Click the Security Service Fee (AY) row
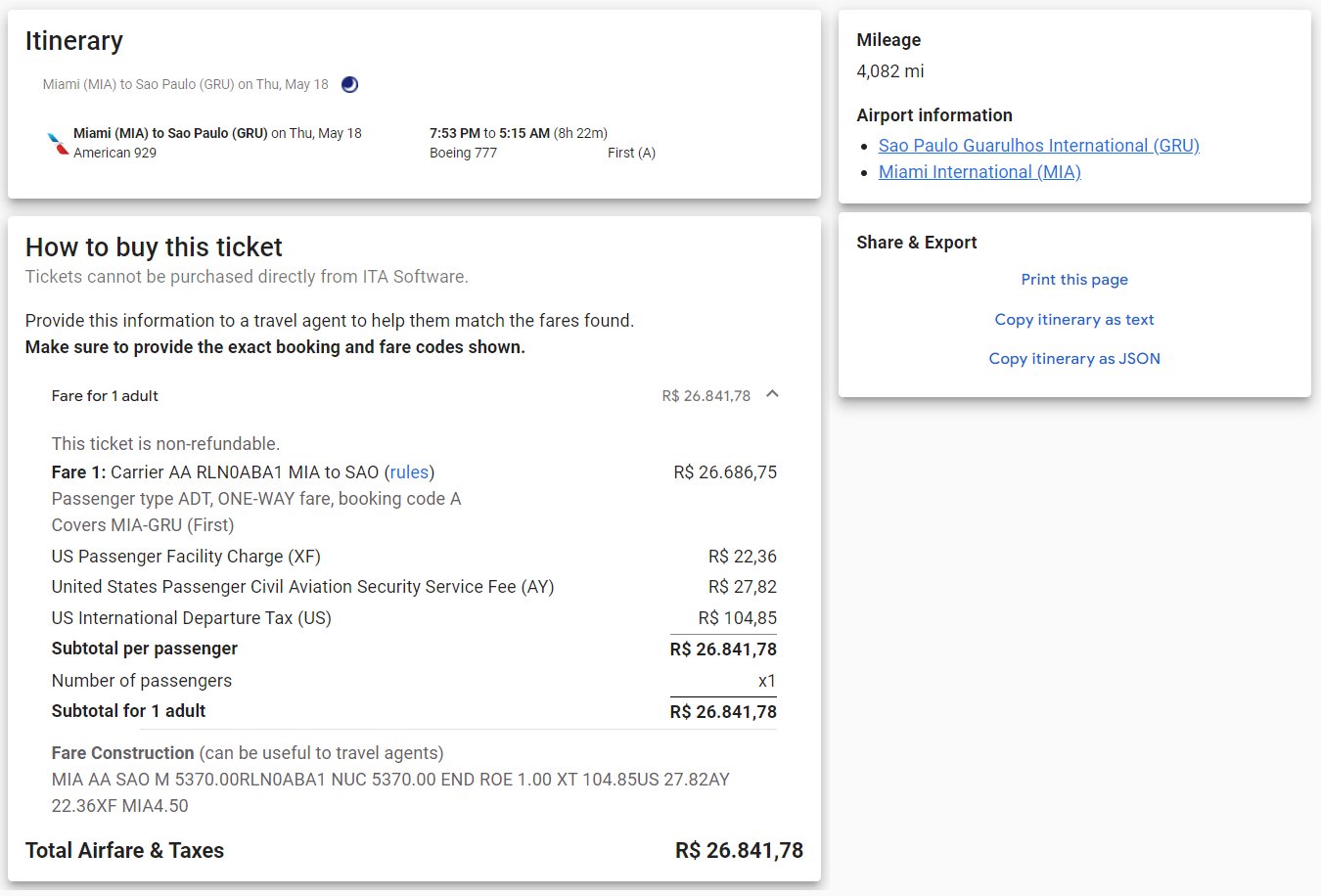Screen dimensions: 1321x896 click(414, 587)
